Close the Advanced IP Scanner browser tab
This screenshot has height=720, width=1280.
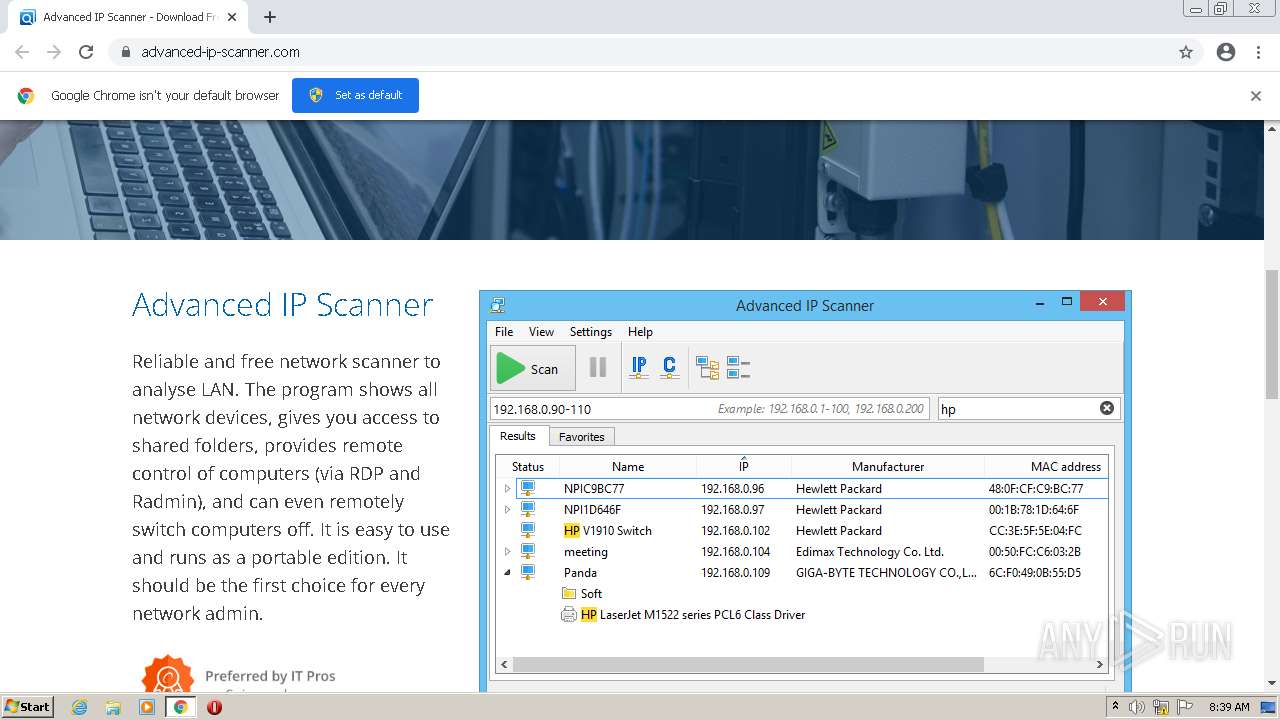click(232, 17)
